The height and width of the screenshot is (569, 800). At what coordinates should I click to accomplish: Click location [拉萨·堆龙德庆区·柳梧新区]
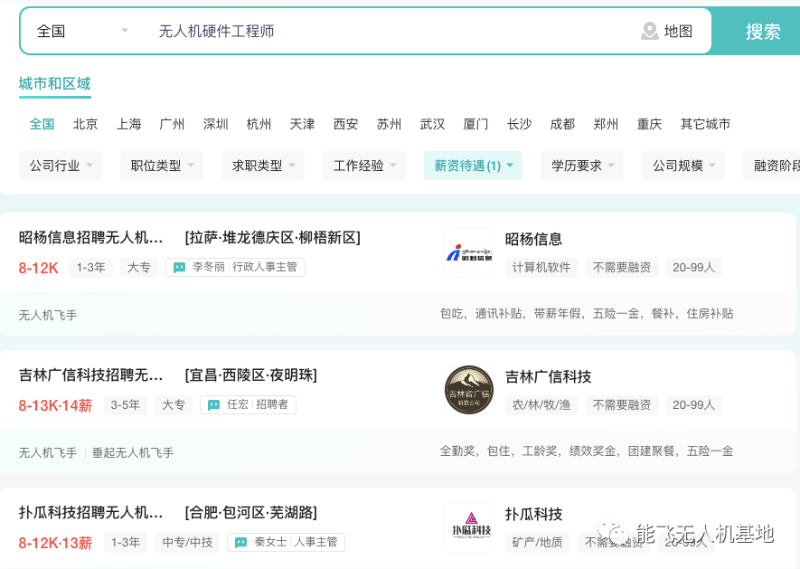272,238
